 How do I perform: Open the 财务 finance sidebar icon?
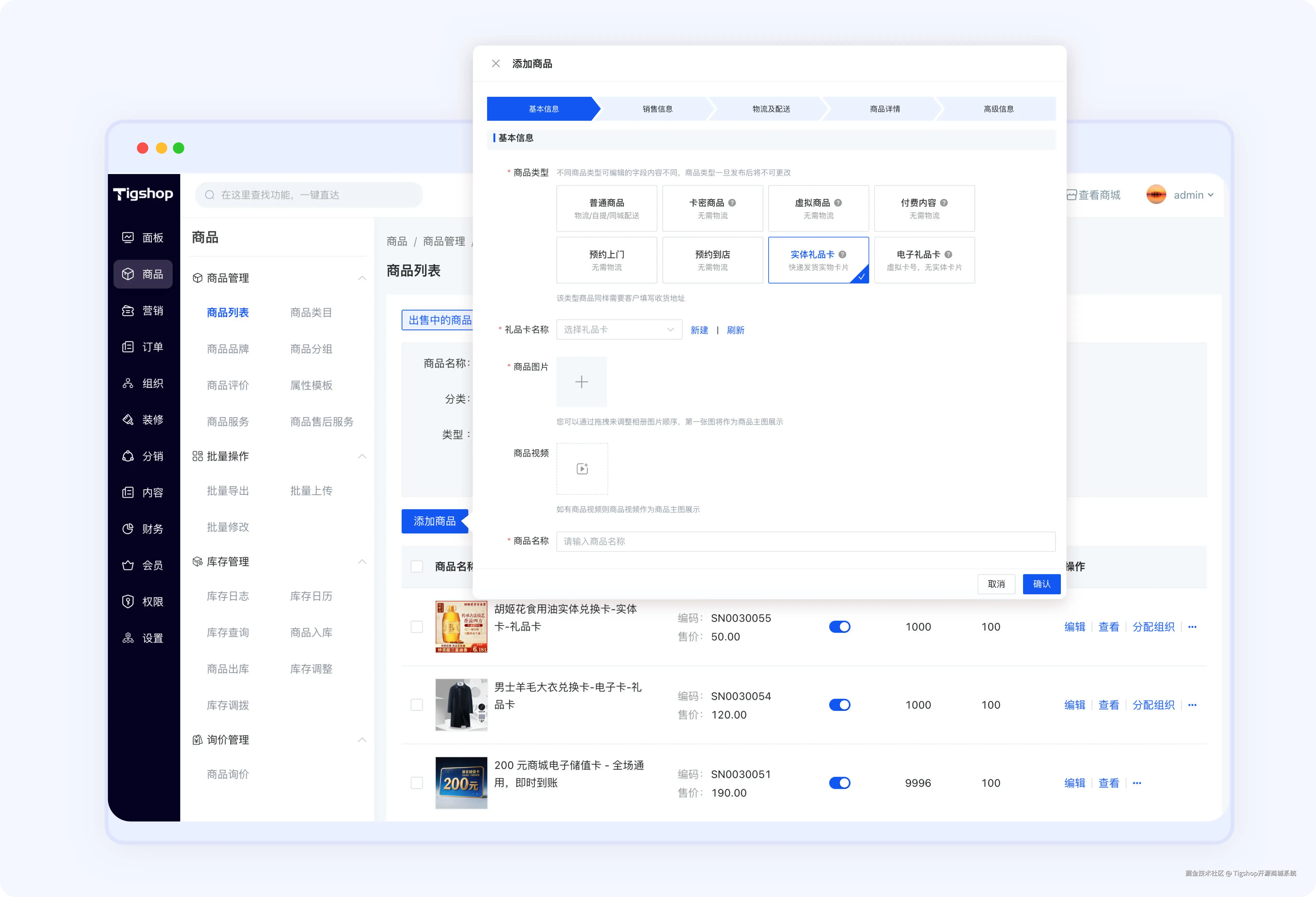[128, 528]
